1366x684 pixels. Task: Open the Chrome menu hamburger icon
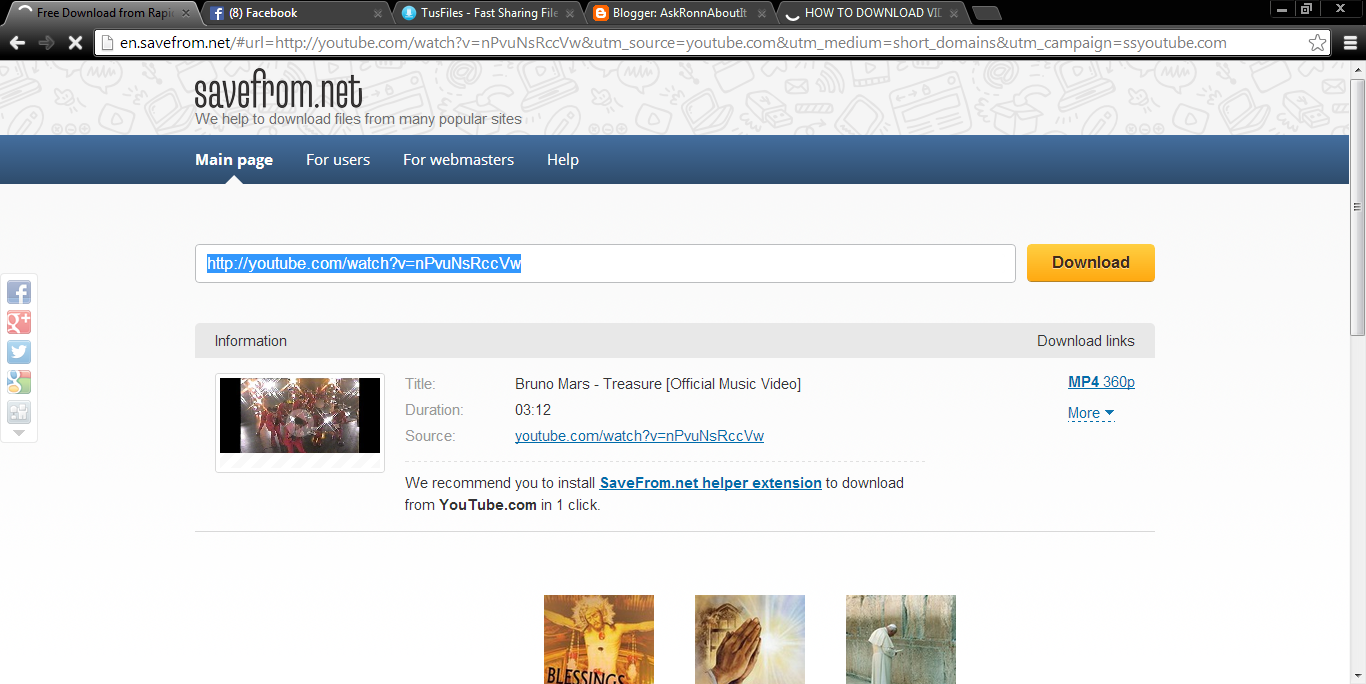pyautogui.click(x=1349, y=43)
